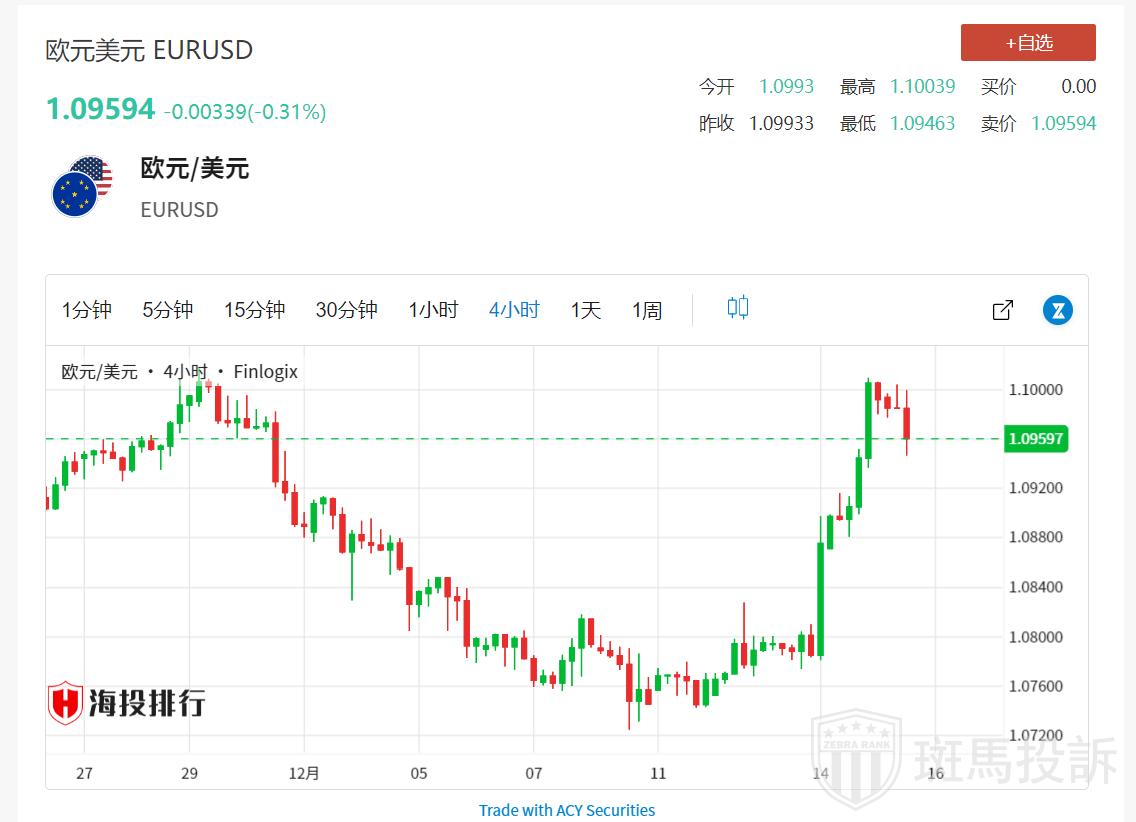Click the EUR/USD flag pair icon

tap(82, 187)
